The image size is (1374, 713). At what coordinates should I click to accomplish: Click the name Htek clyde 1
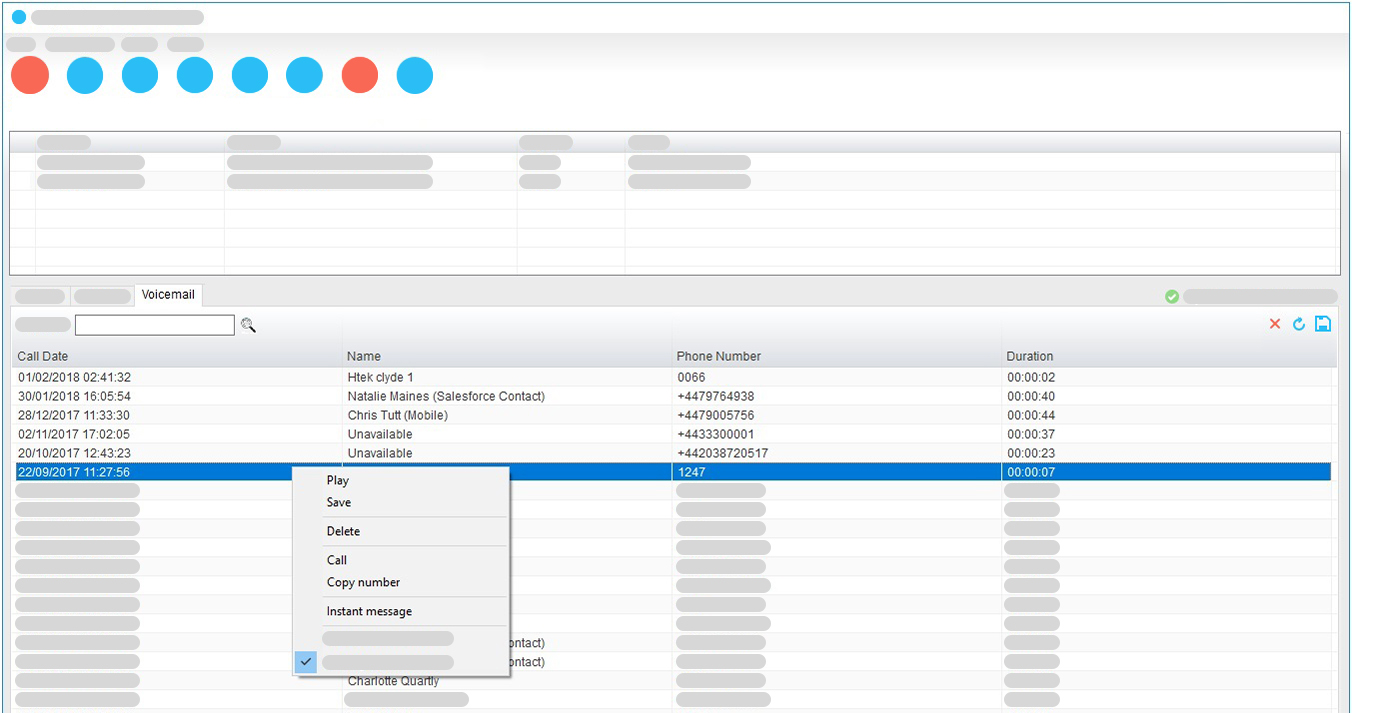(x=380, y=378)
